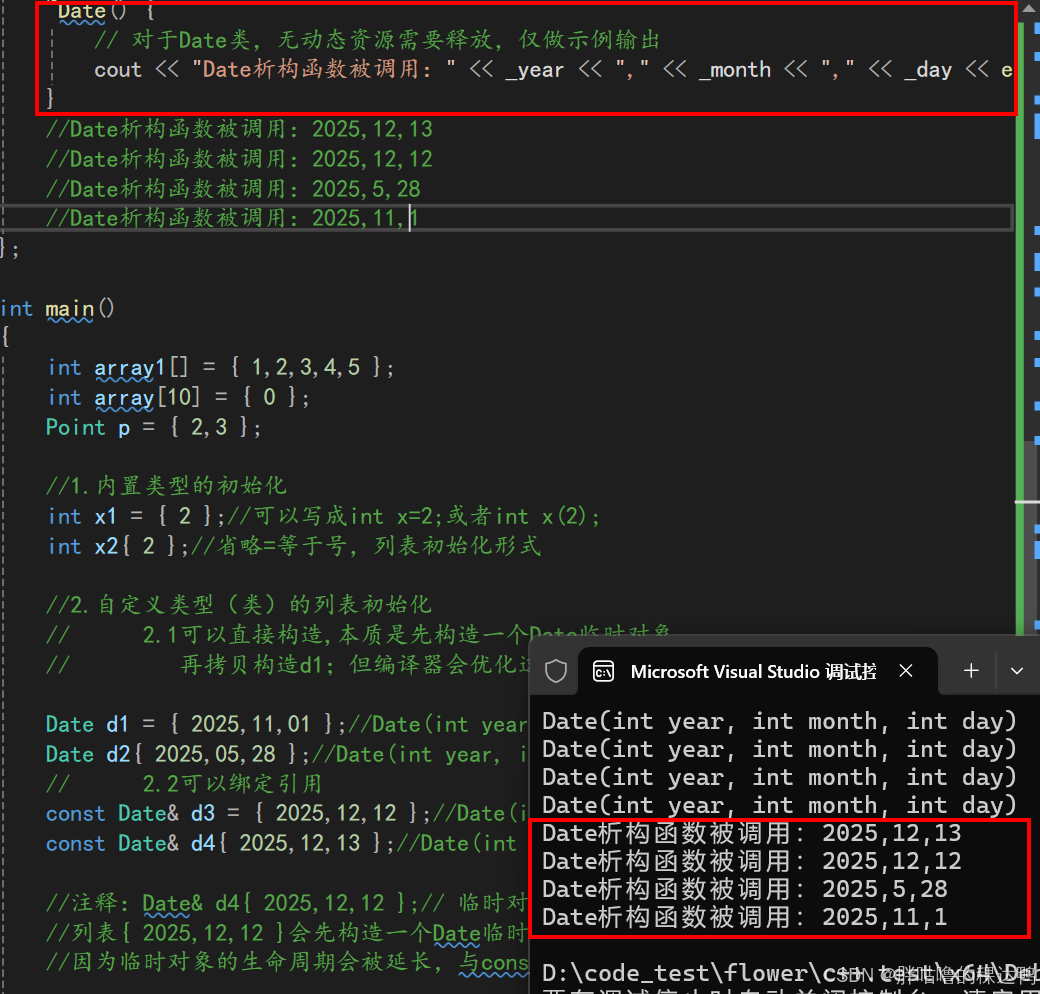Click the 'const Date& d3' declaration line
The width and height of the screenshot is (1040, 994).
[x=238, y=814]
